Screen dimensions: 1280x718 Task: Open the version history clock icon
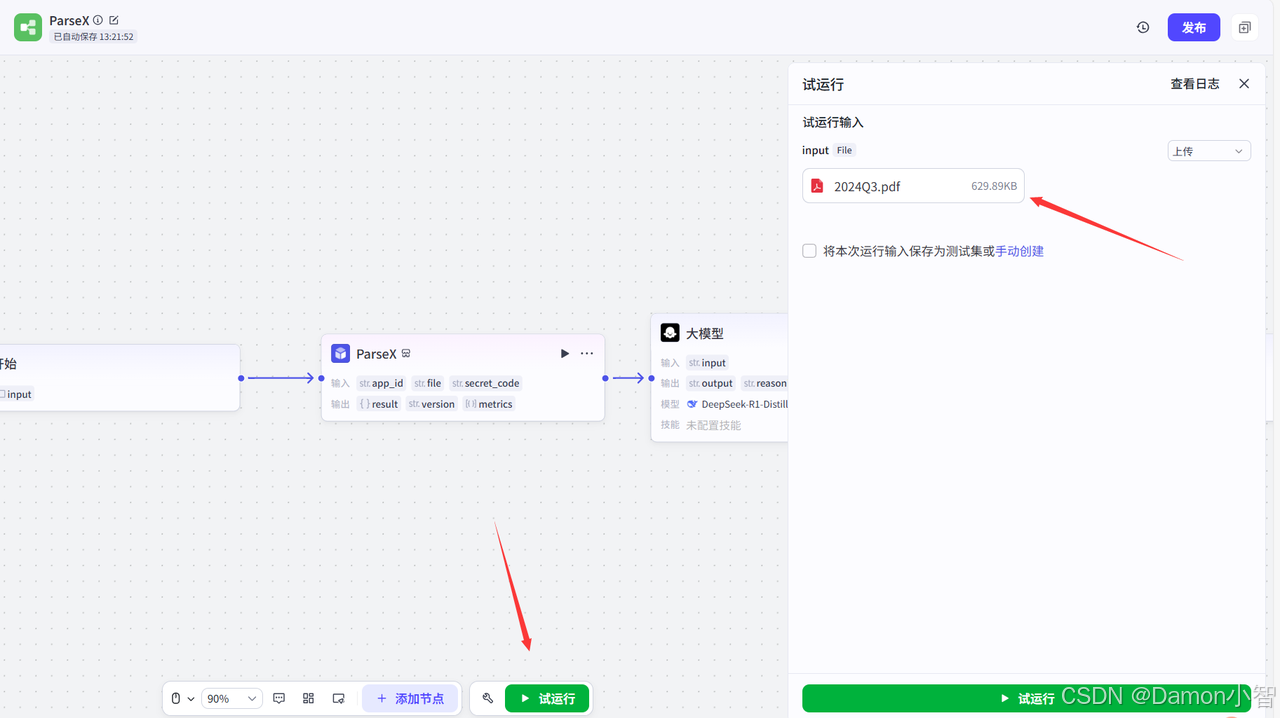click(x=1143, y=27)
